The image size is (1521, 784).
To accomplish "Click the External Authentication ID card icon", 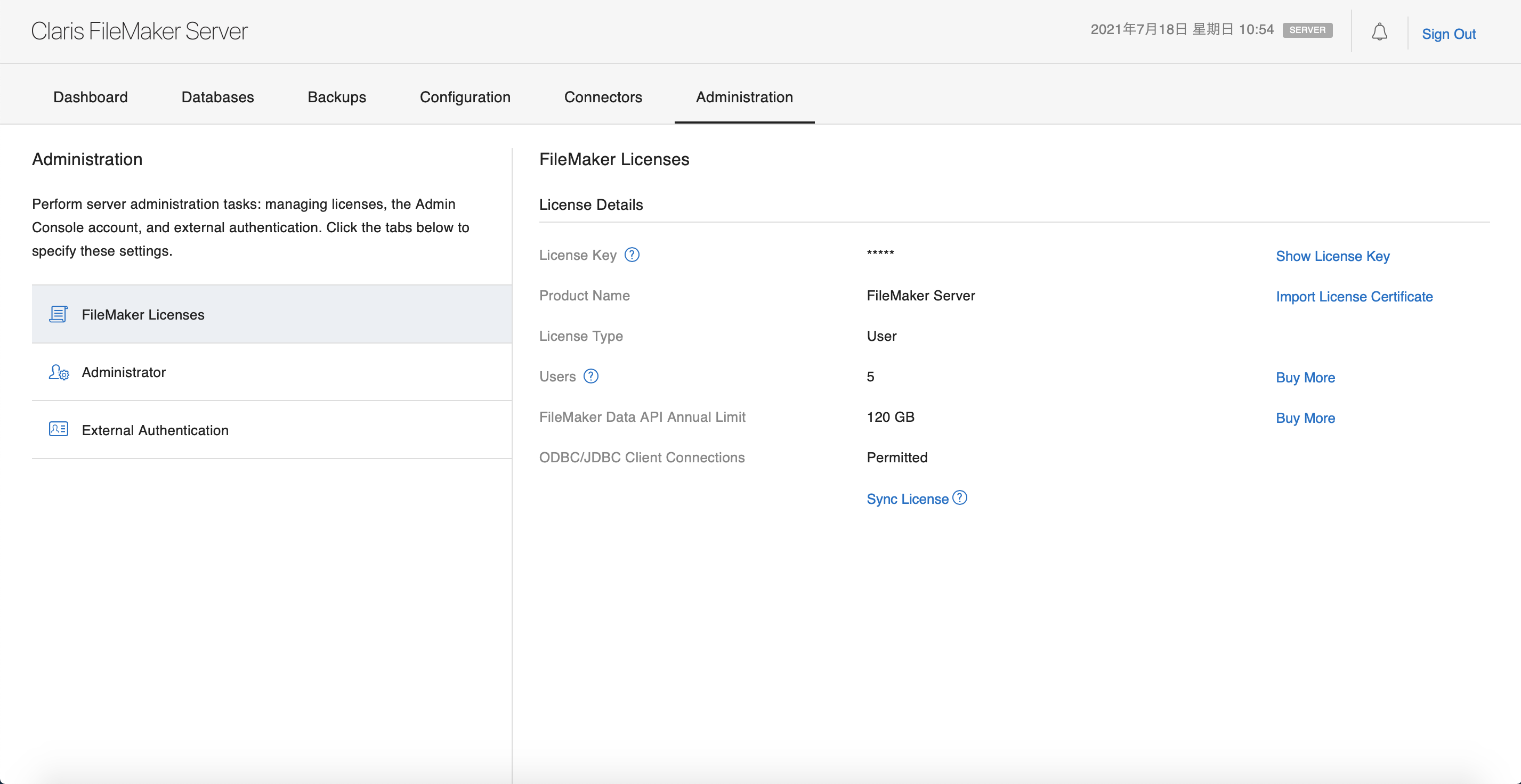I will click(59, 429).
